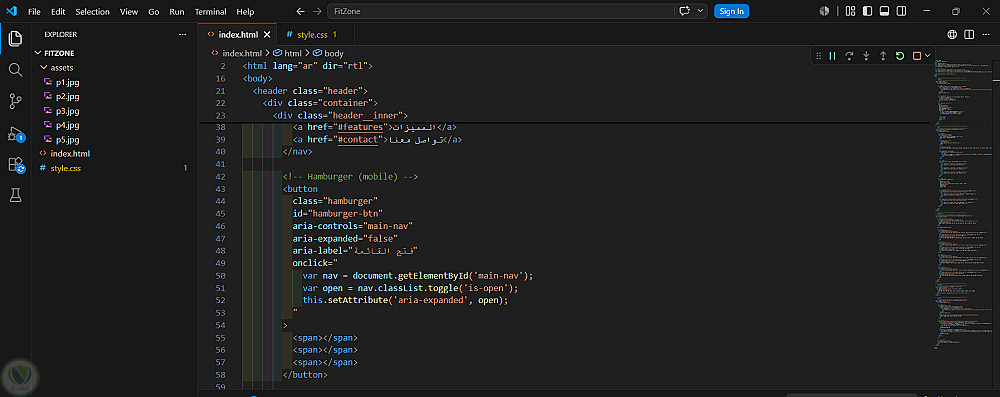Toggle the primary side bar layout
Screen dimensions: 1000x397
(x=867, y=11)
